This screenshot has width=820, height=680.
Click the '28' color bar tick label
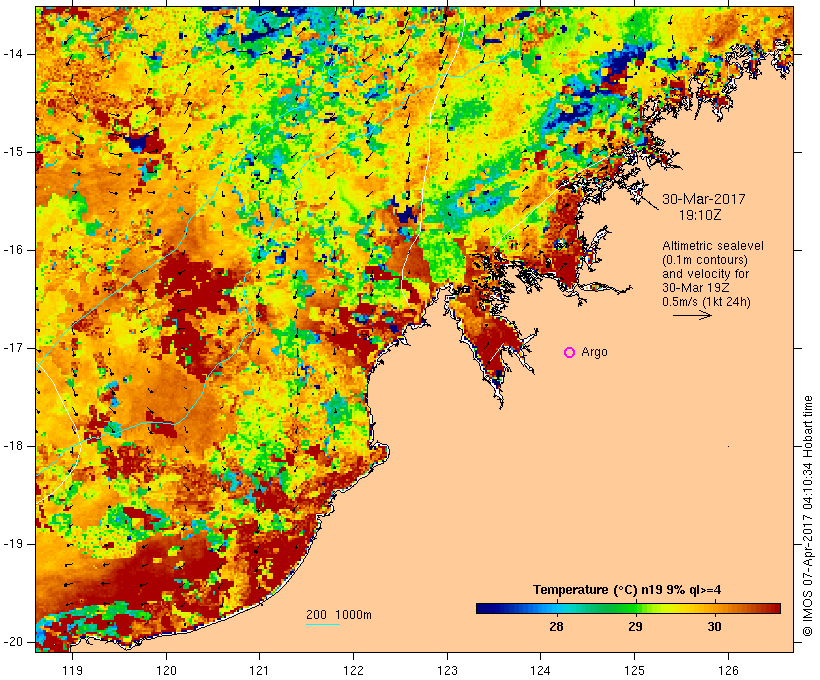pos(556,626)
